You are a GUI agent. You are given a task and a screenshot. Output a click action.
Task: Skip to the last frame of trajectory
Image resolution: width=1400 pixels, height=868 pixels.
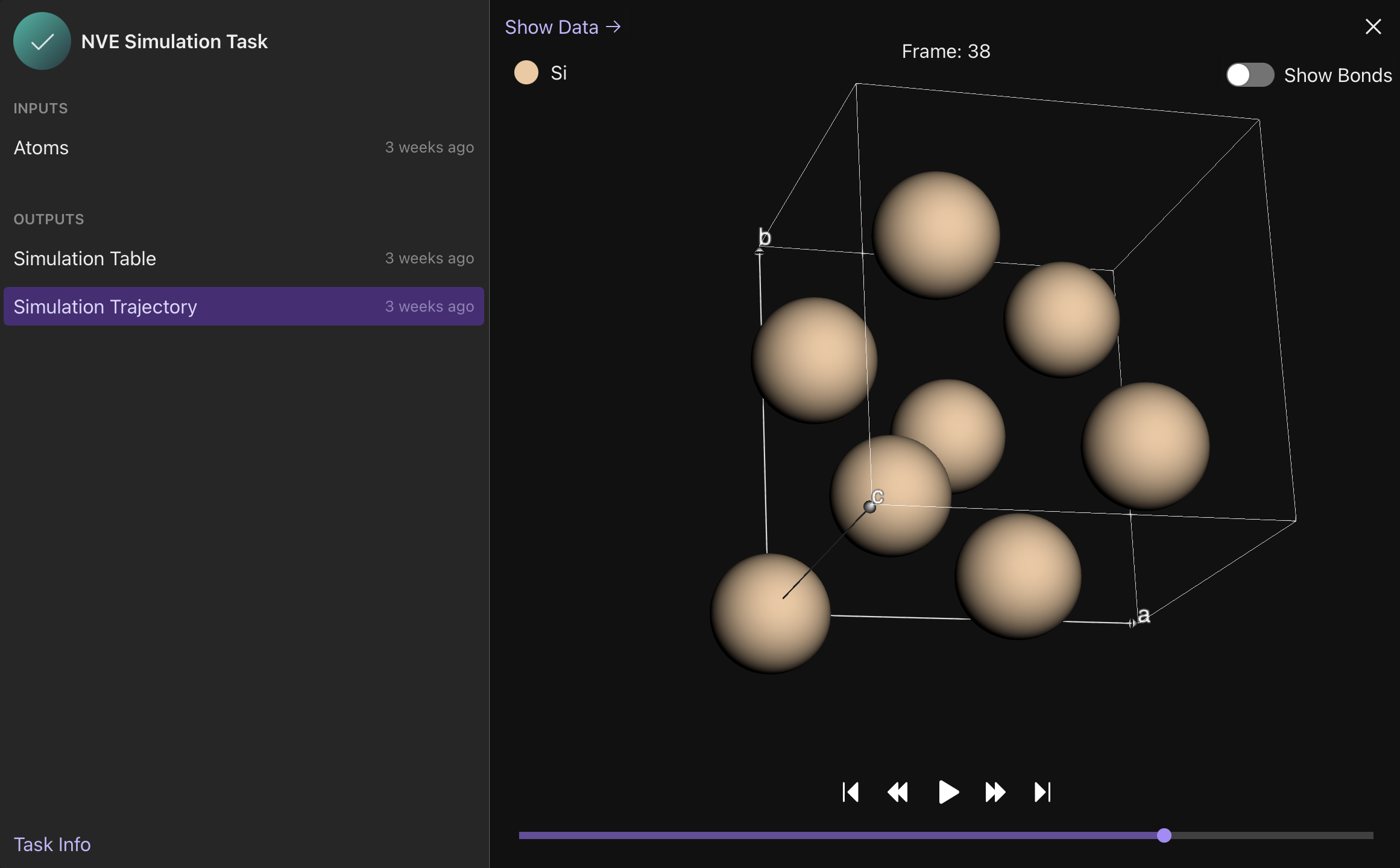(1042, 792)
